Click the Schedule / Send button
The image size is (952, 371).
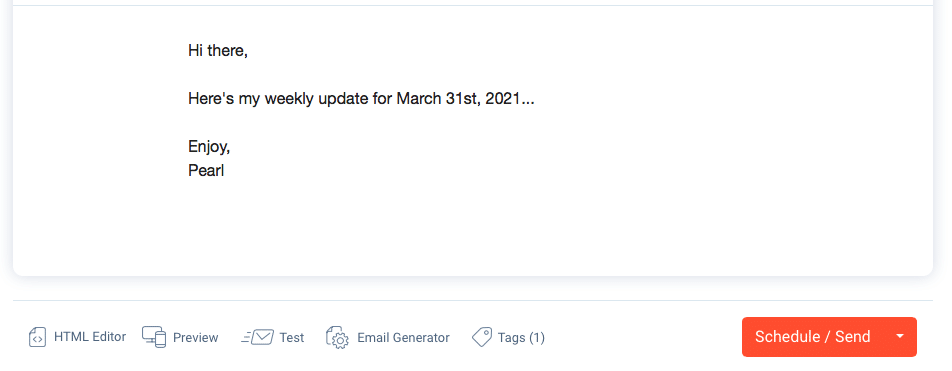pos(812,337)
